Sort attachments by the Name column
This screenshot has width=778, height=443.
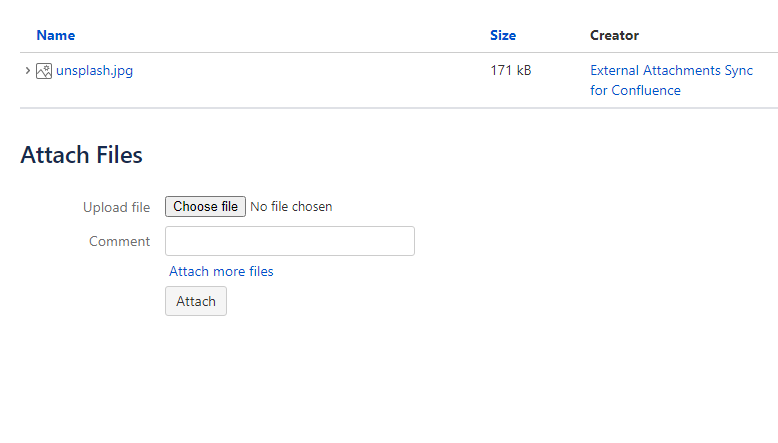click(55, 35)
